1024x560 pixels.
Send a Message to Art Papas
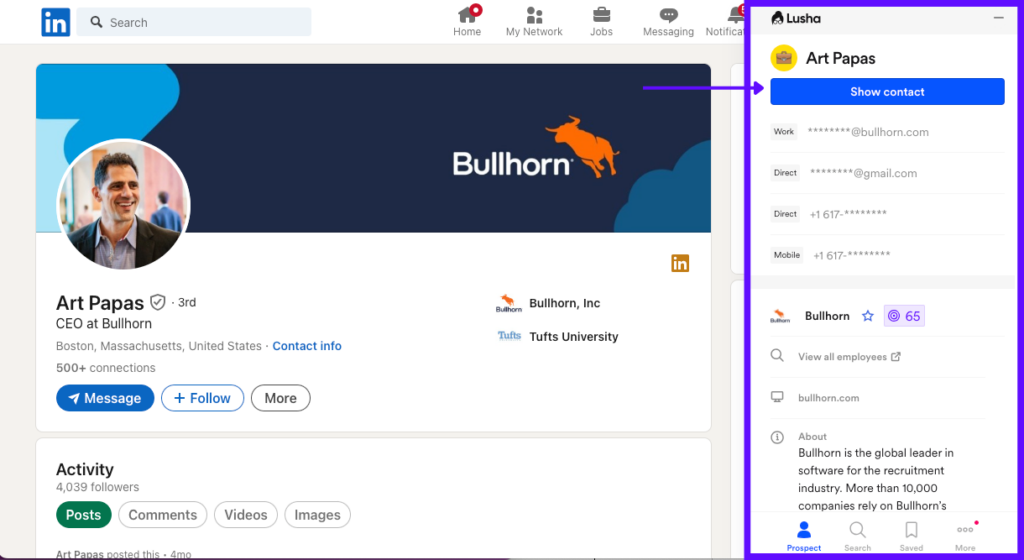click(105, 398)
